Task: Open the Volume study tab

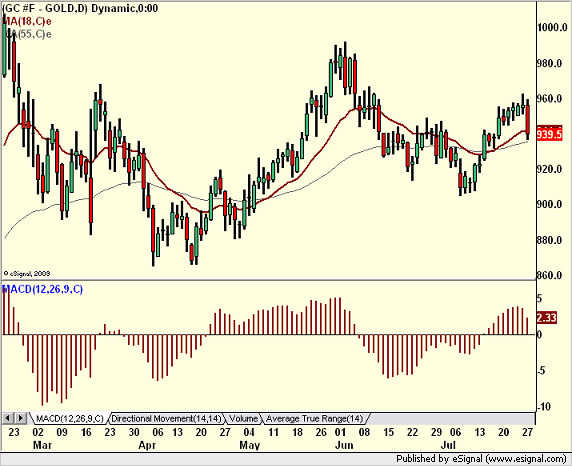Action: pyautogui.click(x=244, y=418)
